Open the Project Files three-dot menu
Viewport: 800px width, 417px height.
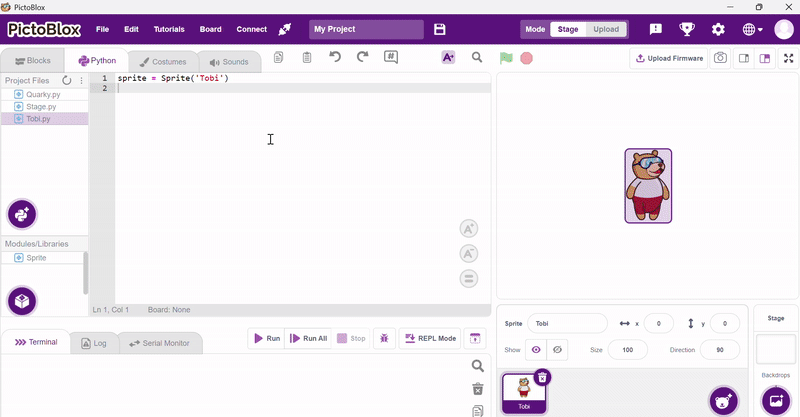click(81, 80)
